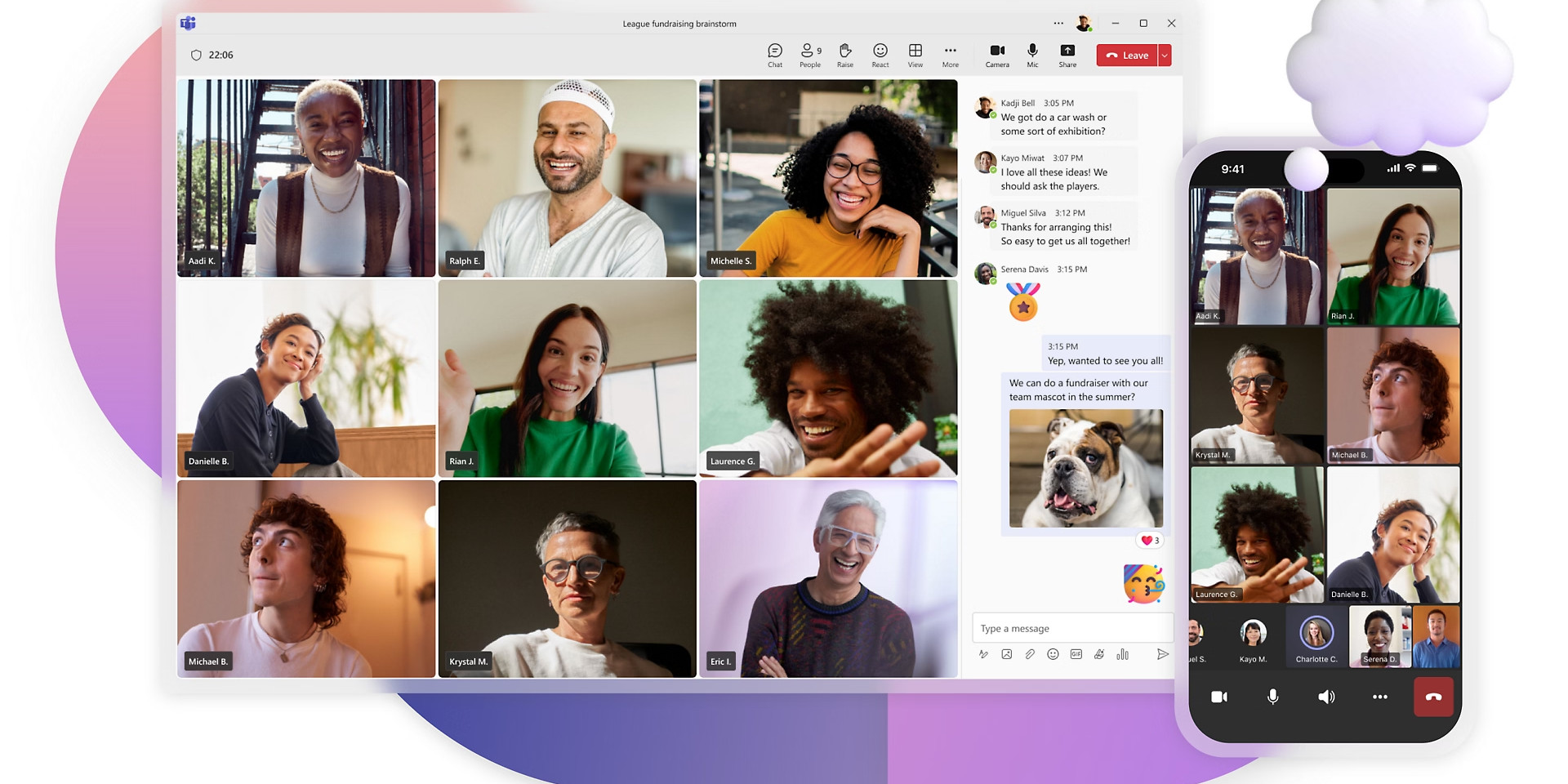The image size is (1568, 784).
Task: Click the format text pen icon
Action: click(983, 654)
